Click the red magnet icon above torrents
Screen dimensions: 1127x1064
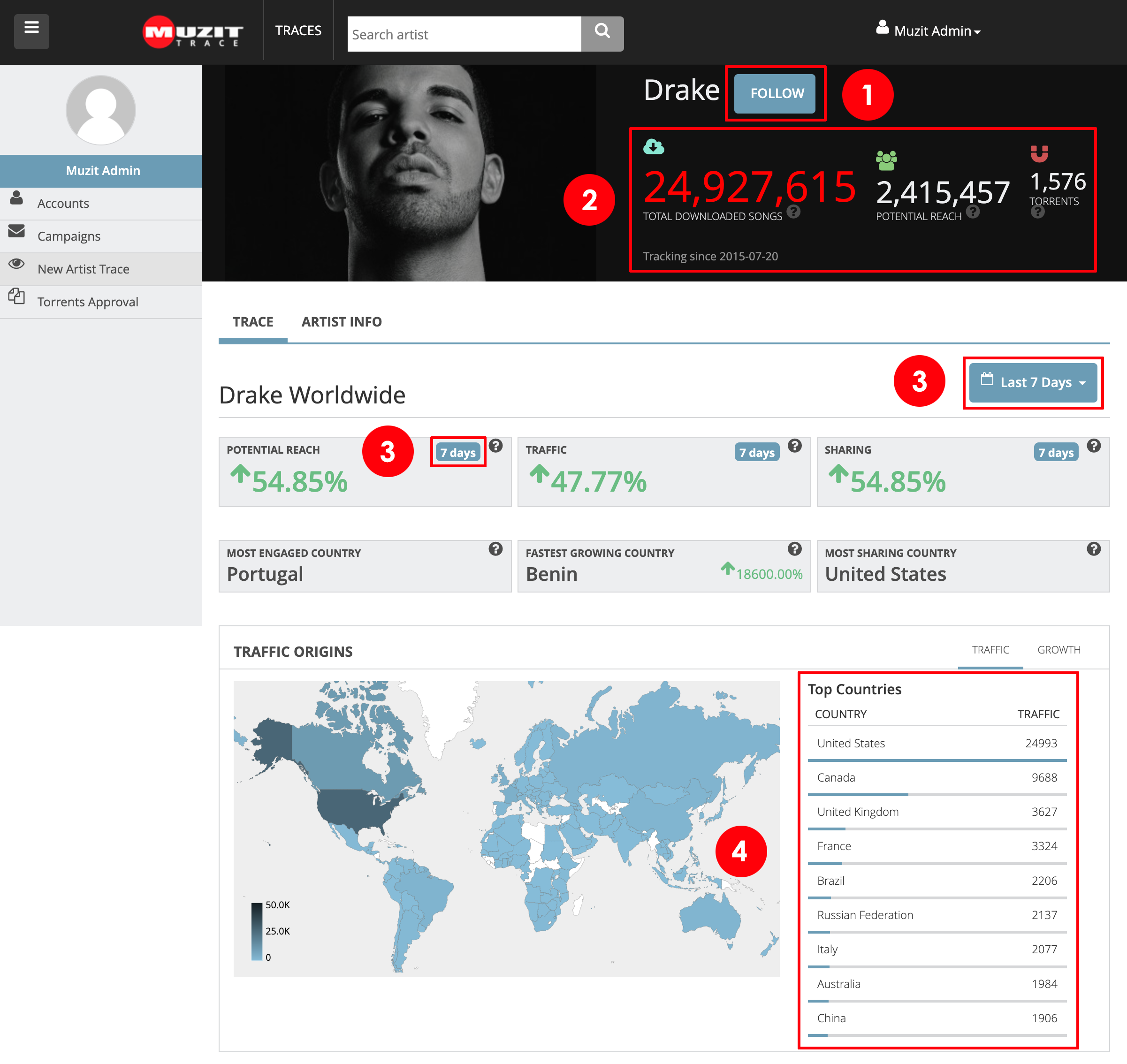(1039, 154)
